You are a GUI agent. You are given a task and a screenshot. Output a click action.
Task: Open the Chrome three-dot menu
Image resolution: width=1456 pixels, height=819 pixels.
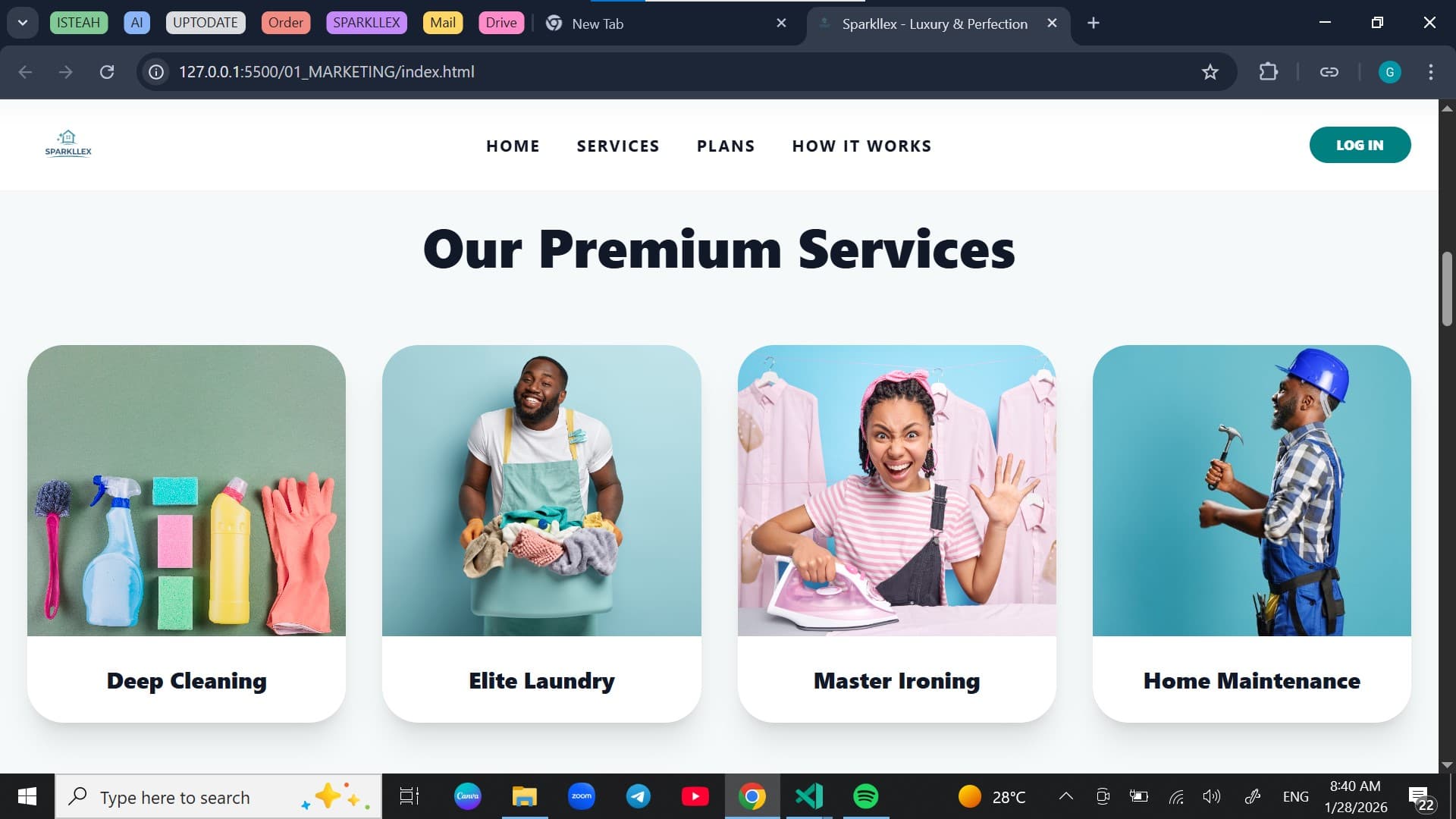click(1430, 72)
